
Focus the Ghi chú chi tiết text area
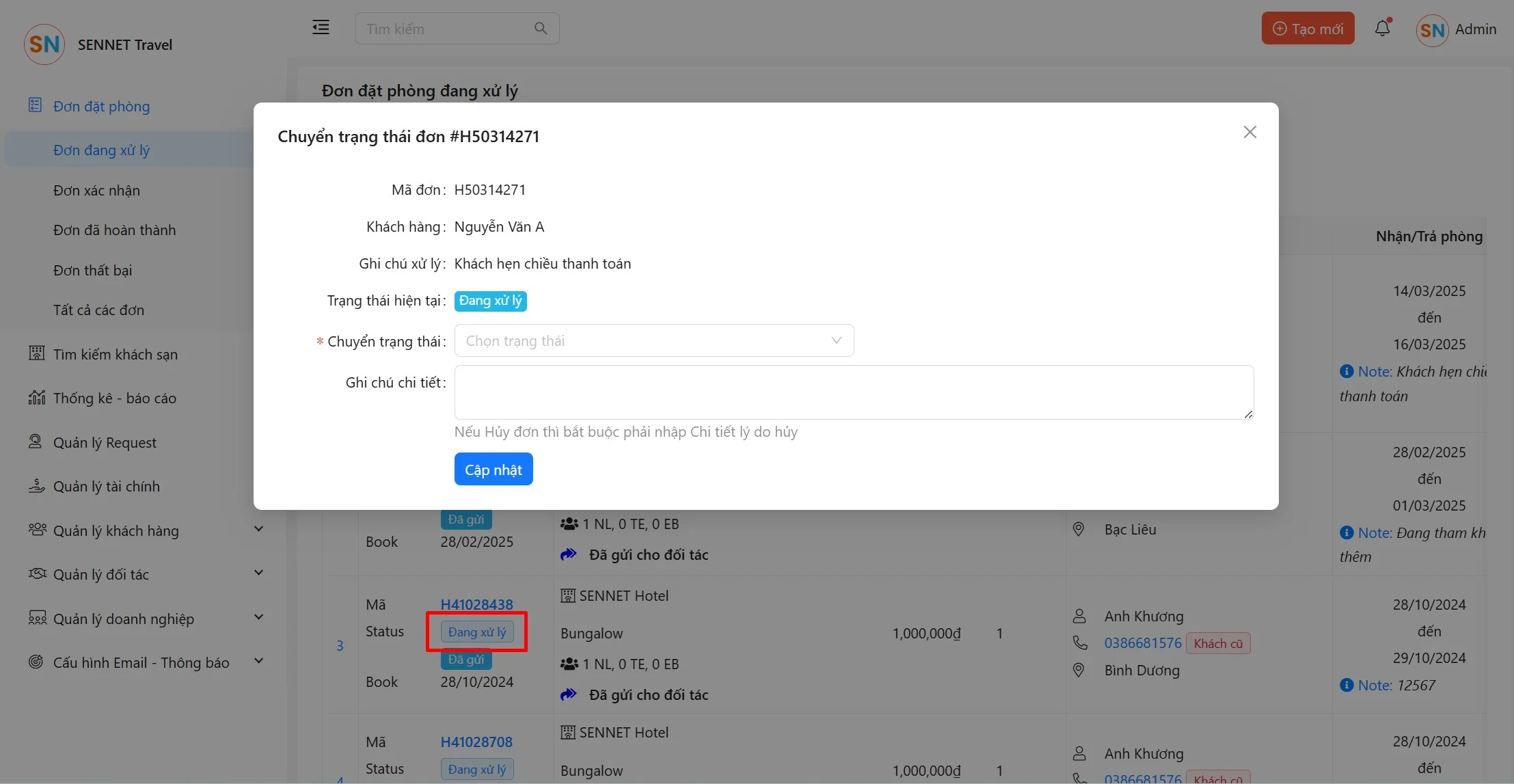click(x=853, y=392)
